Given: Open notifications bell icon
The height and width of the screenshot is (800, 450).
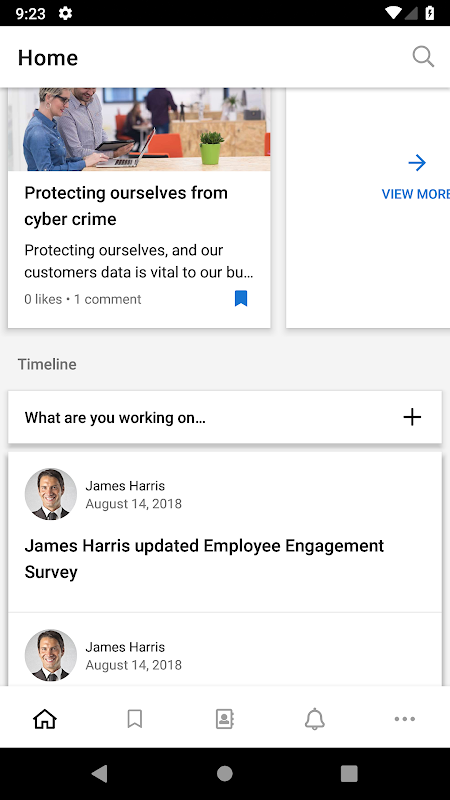Looking at the screenshot, I should [315, 719].
